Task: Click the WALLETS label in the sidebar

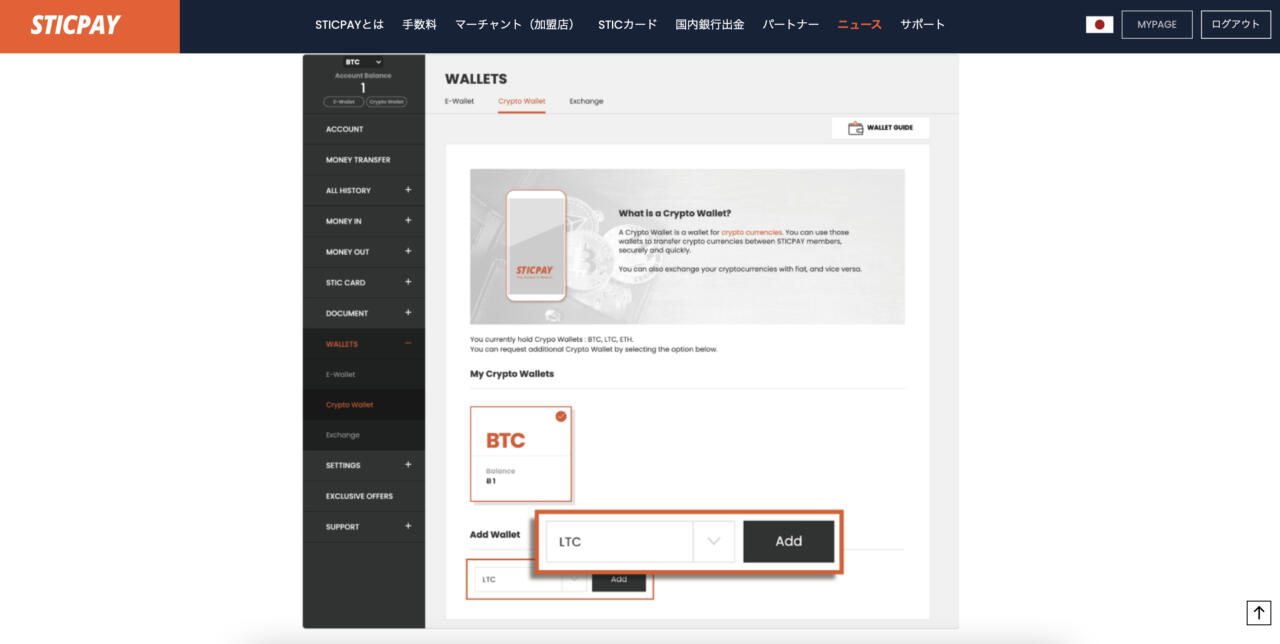Action: click(x=341, y=344)
